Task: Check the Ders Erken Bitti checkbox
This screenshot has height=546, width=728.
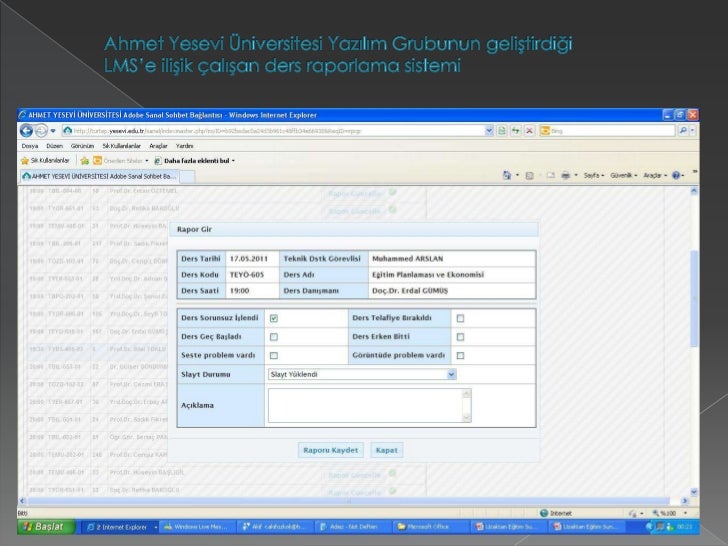Action: click(x=460, y=337)
